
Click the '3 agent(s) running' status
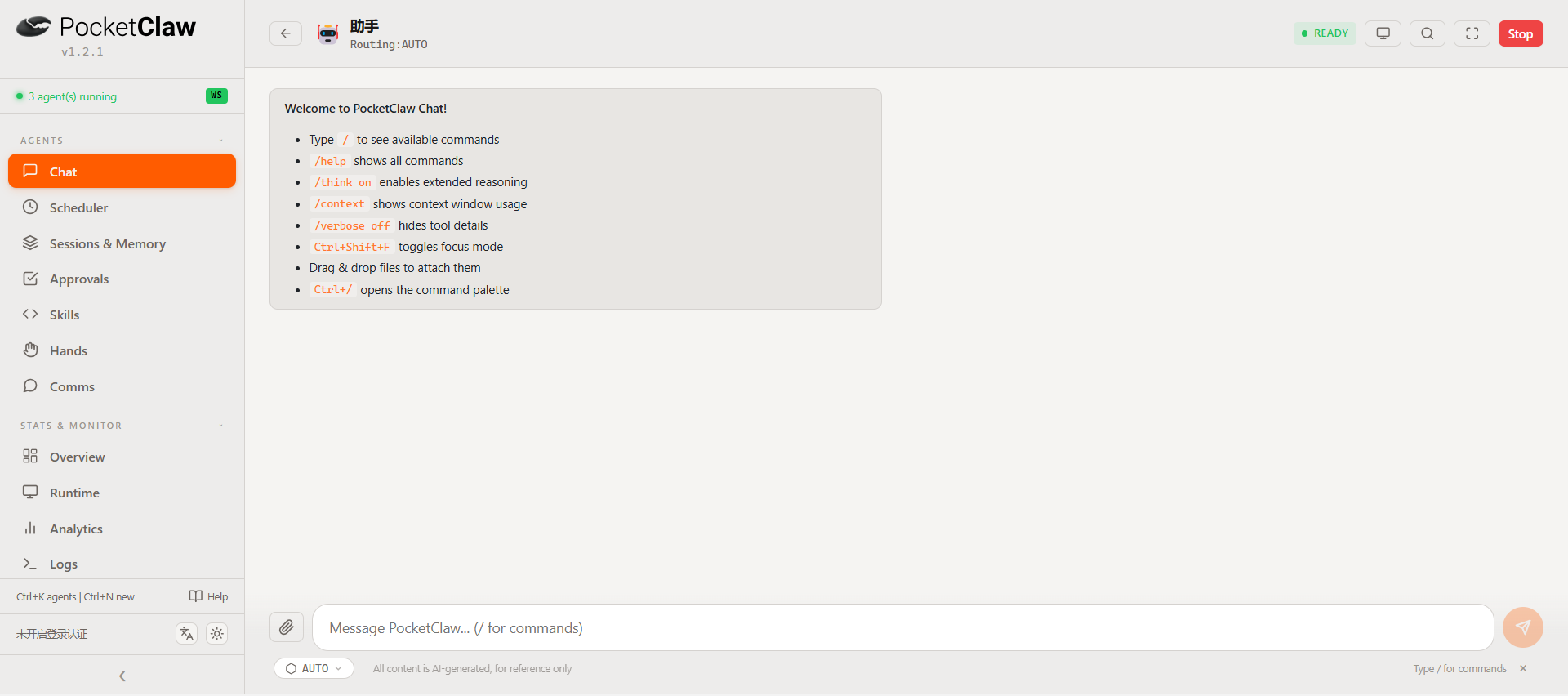66,96
